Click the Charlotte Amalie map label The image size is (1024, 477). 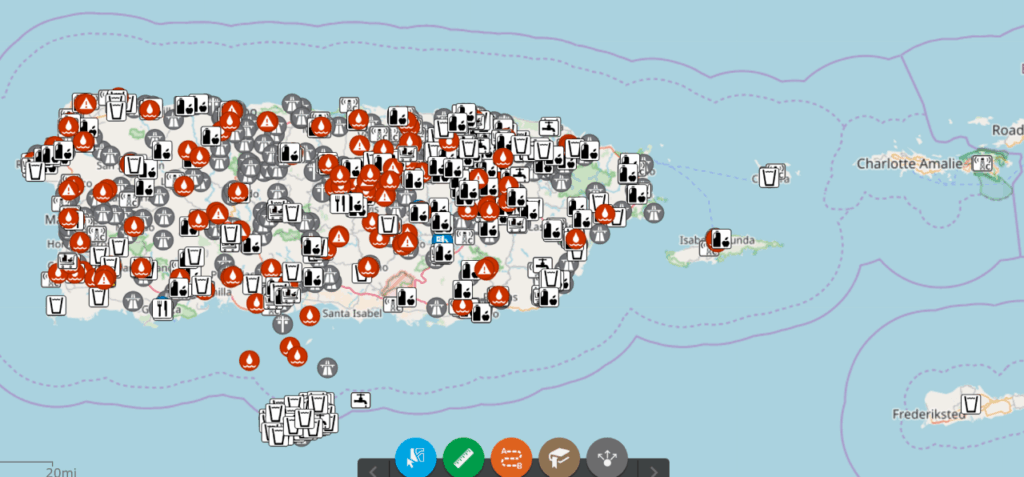(908, 163)
